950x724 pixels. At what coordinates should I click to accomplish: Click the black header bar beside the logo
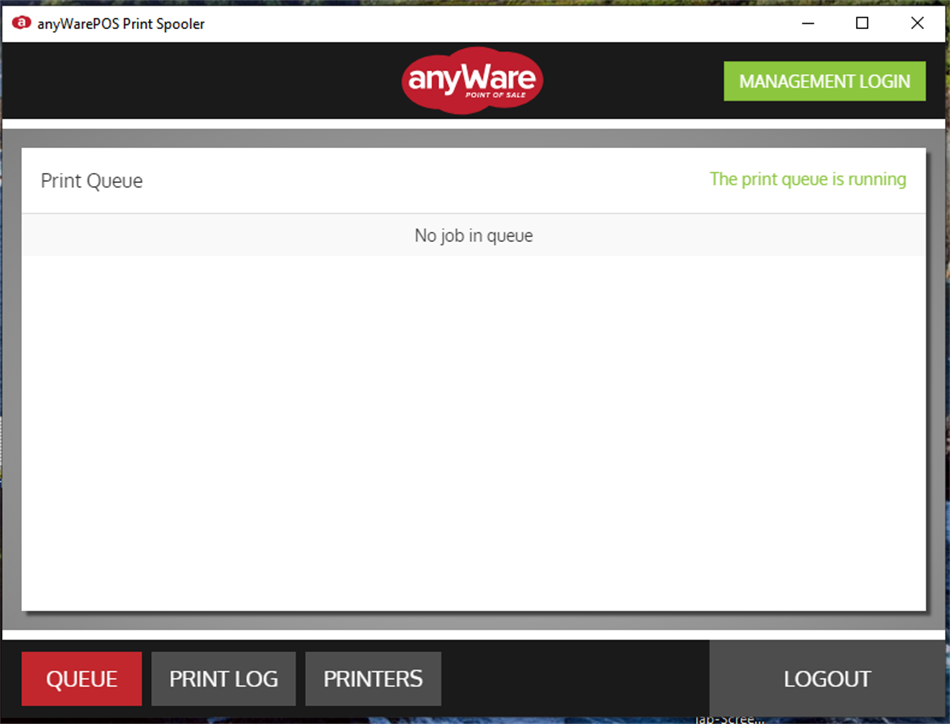(x=200, y=81)
